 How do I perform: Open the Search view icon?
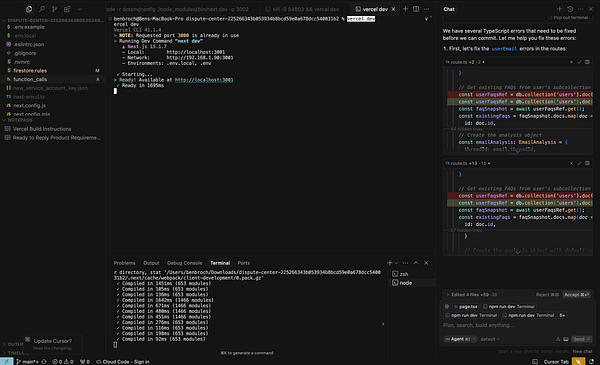pos(42,9)
